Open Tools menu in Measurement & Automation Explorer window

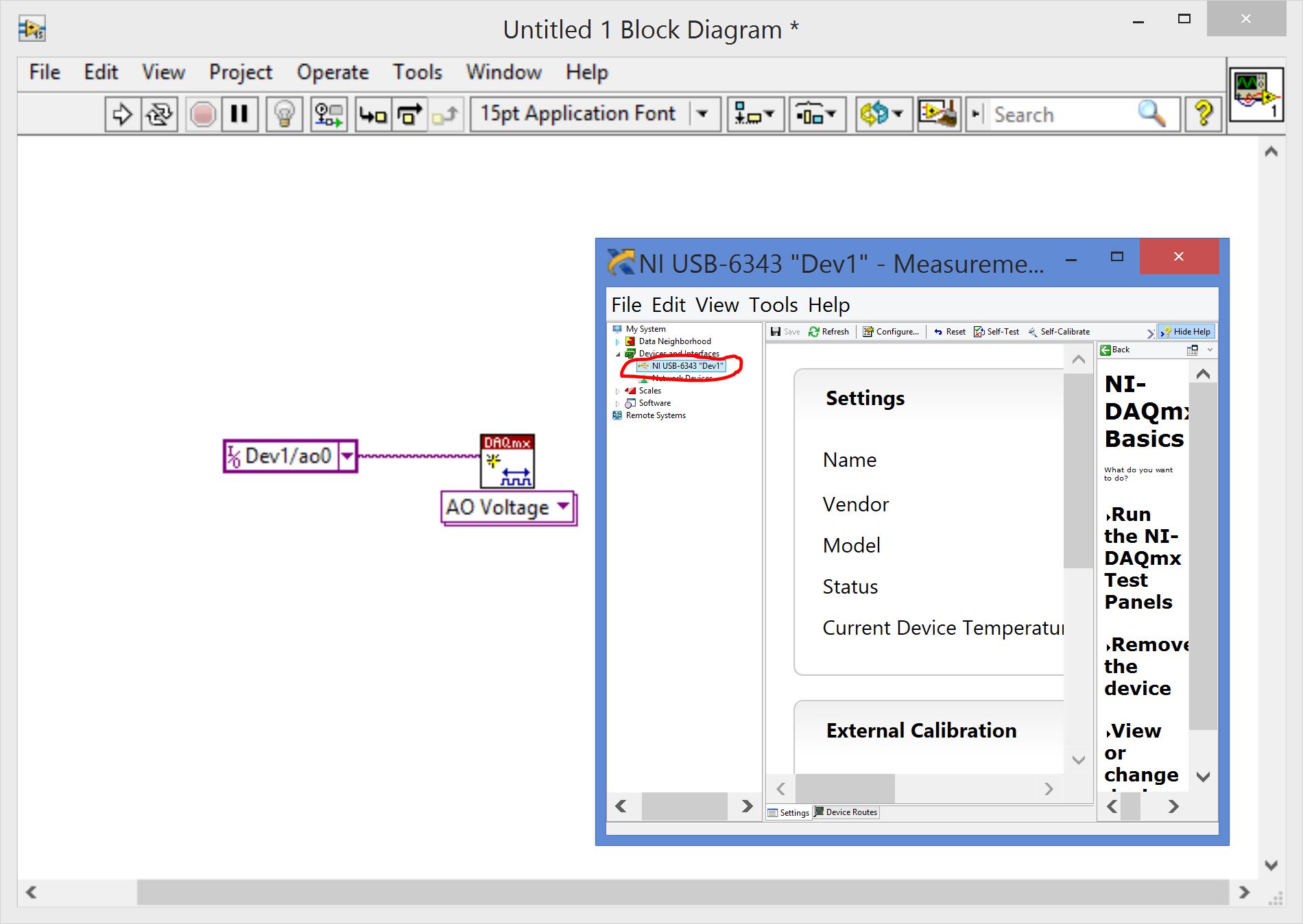773,304
